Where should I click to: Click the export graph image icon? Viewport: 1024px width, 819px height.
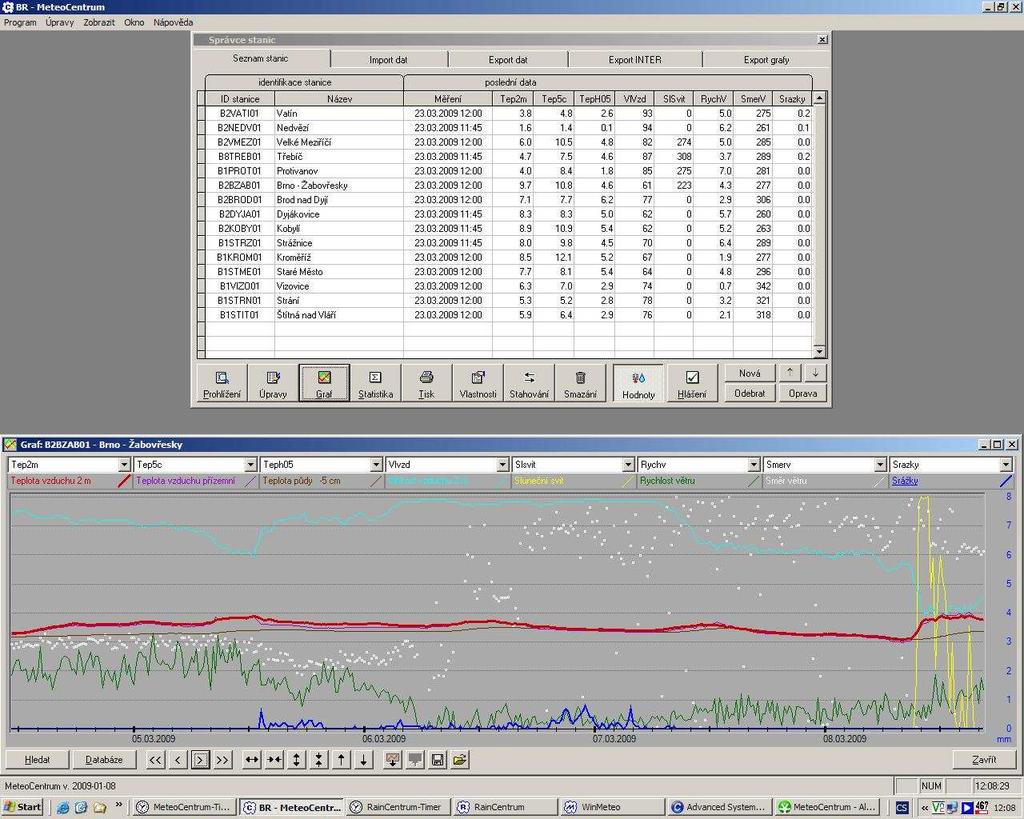pyautogui.click(x=392, y=760)
